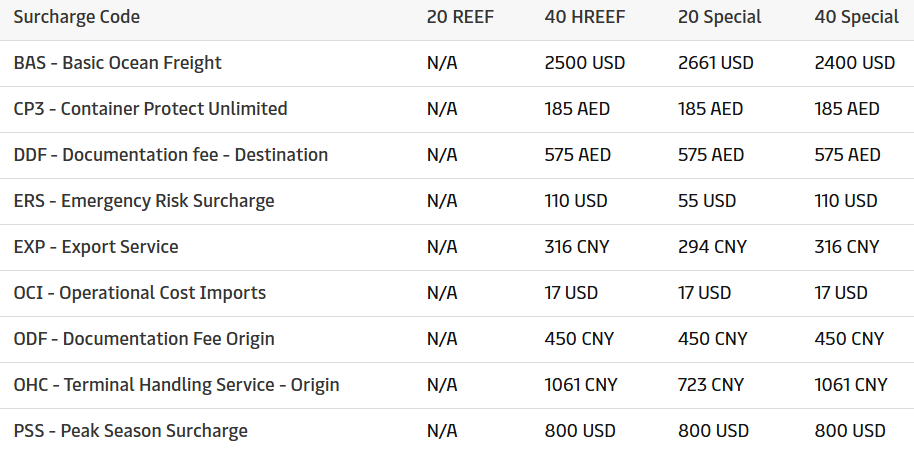Click the 20 REEF column header
This screenshot has height=451, width=914.
(x=460, y=17)
